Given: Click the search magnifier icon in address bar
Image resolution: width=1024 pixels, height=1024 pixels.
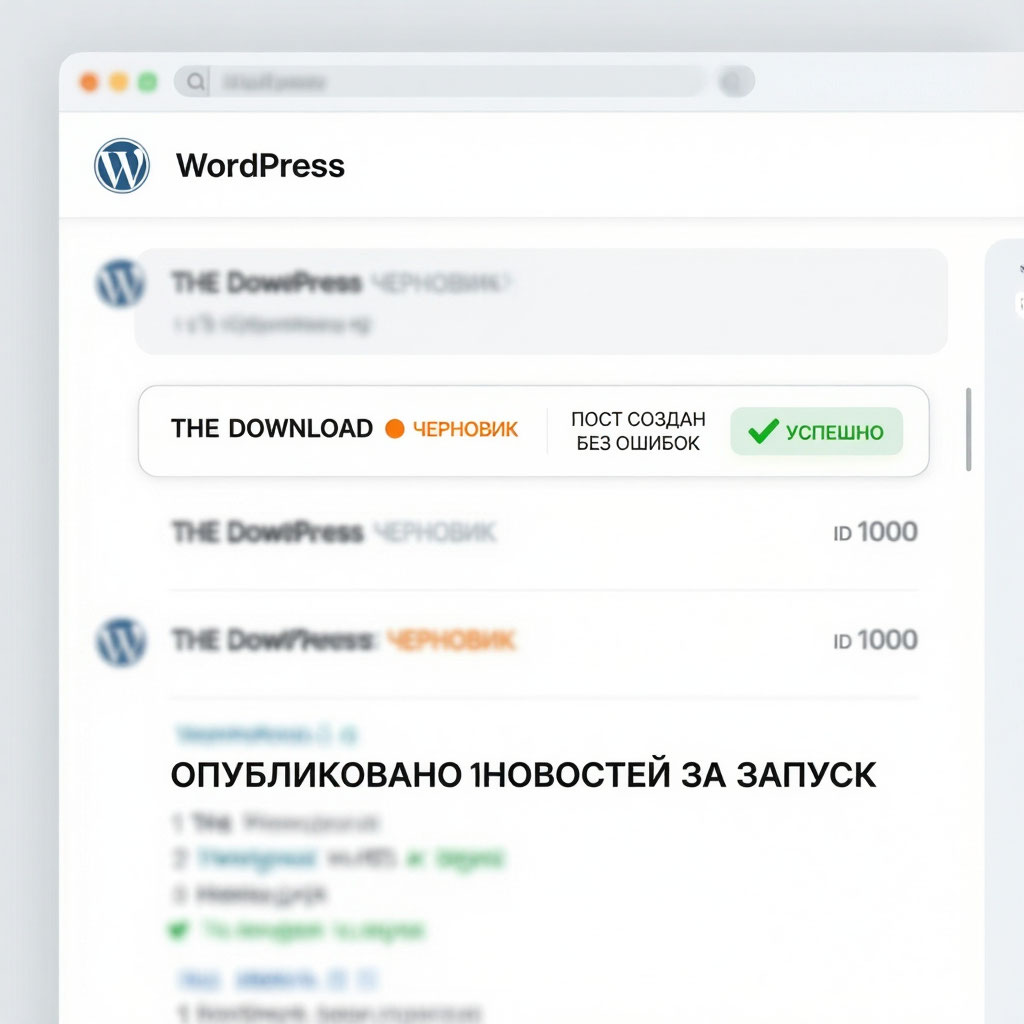Looking at the screenshot, I should pyautogui.click(x=195, y=82).
